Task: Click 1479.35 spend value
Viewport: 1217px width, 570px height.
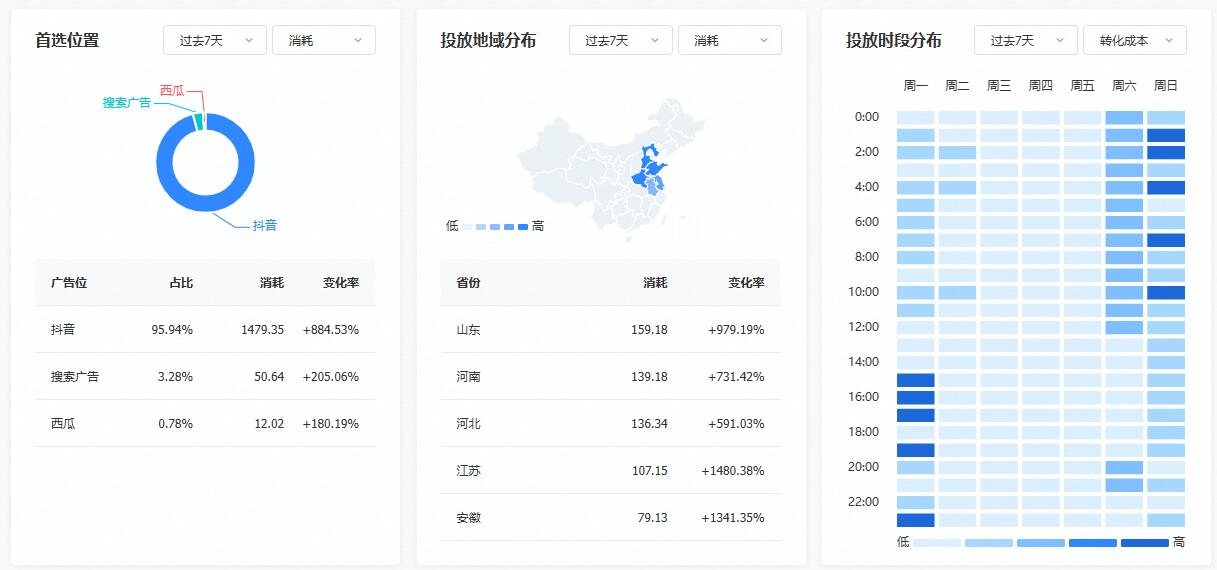Action: (x=263, y=329)
